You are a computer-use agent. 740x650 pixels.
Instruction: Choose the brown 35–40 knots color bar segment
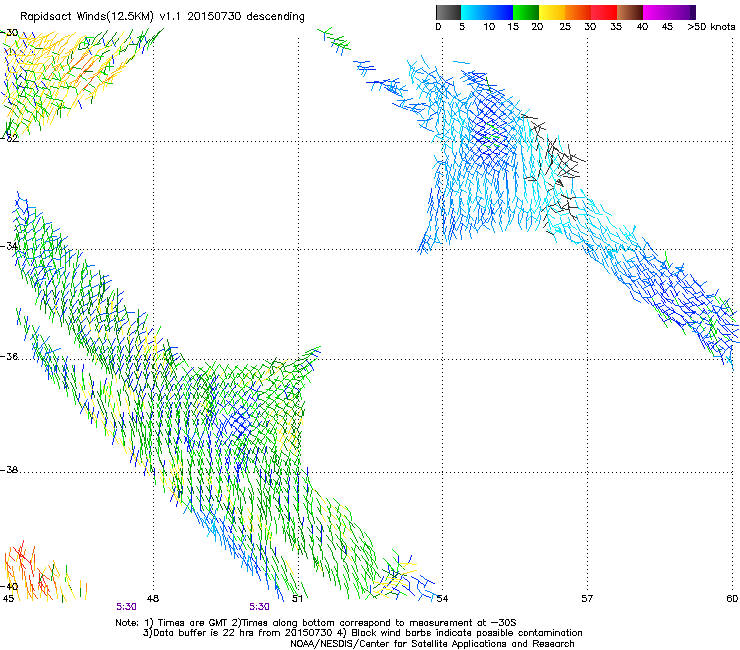(630, 12)
